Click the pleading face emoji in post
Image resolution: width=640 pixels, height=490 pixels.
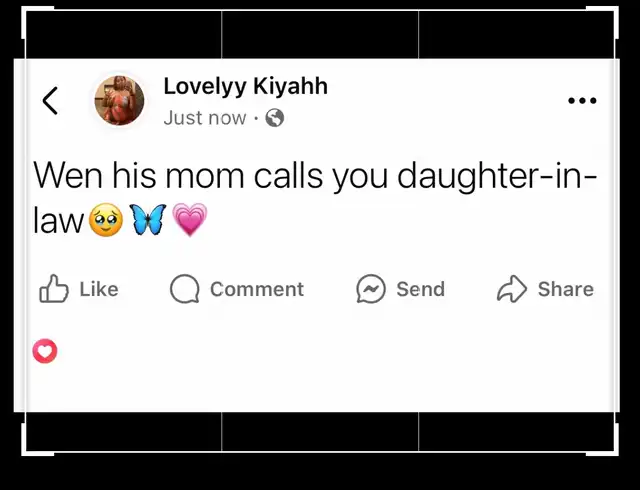pos(106,220)
